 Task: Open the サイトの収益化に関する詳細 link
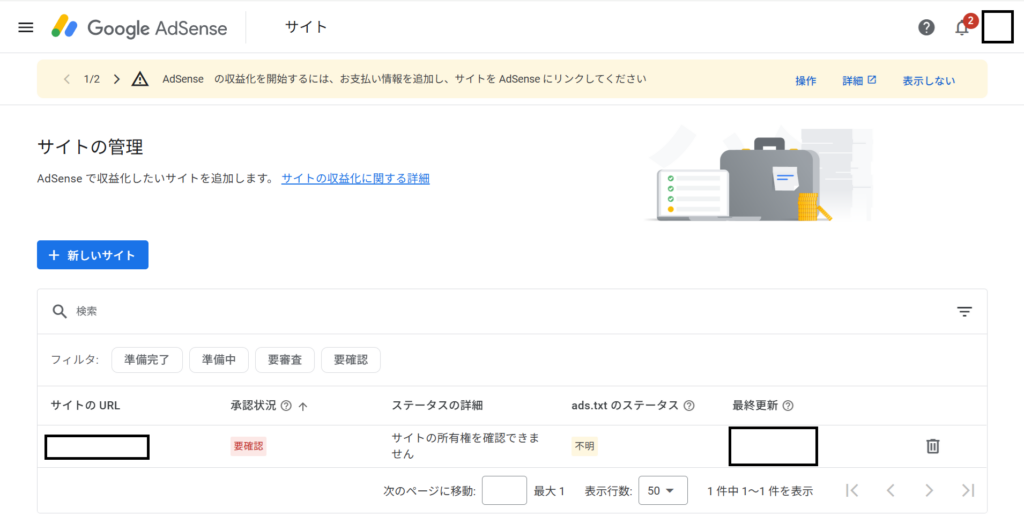tap(355, 178)
